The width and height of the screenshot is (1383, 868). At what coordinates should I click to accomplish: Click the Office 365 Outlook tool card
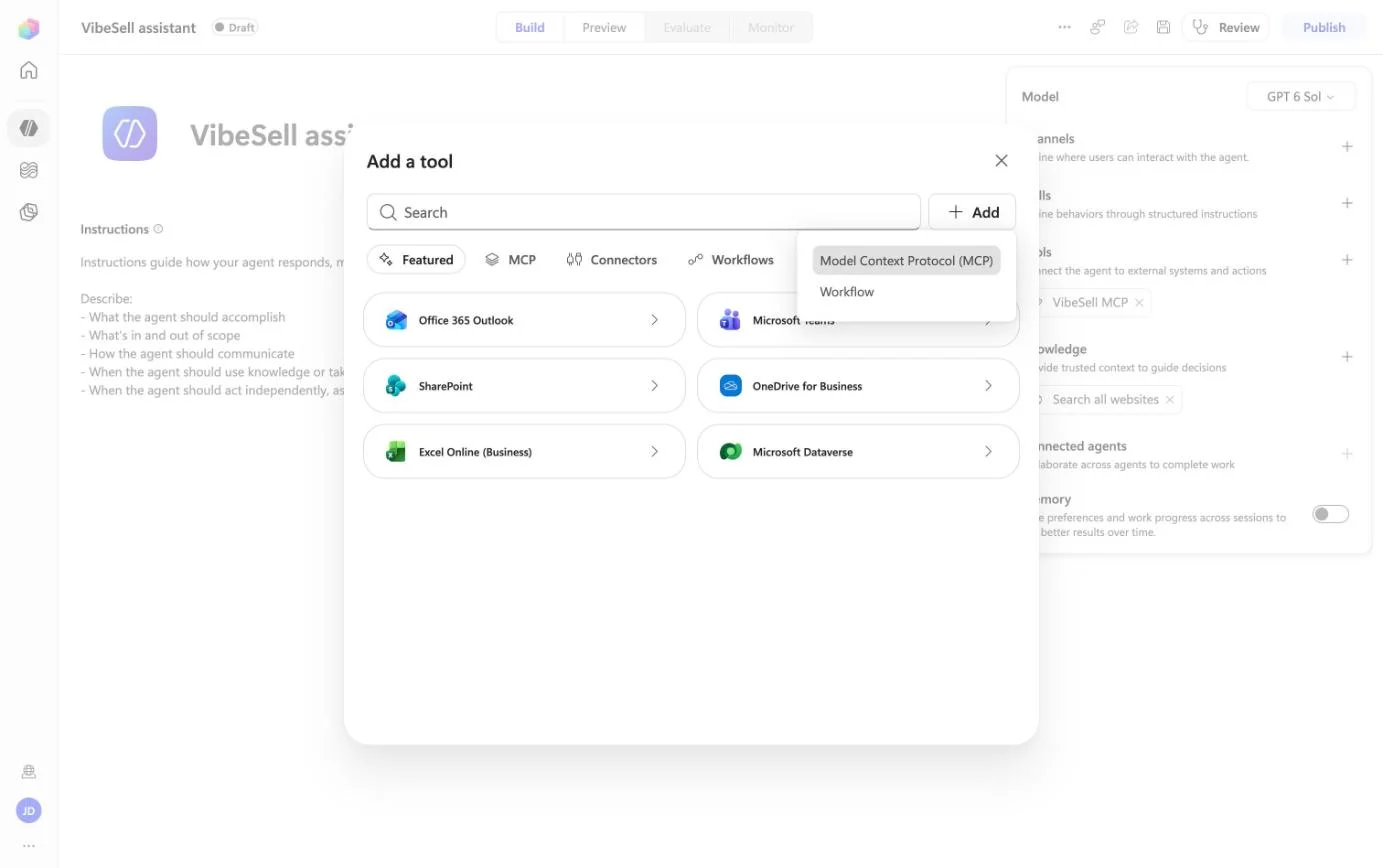[524, 320]
